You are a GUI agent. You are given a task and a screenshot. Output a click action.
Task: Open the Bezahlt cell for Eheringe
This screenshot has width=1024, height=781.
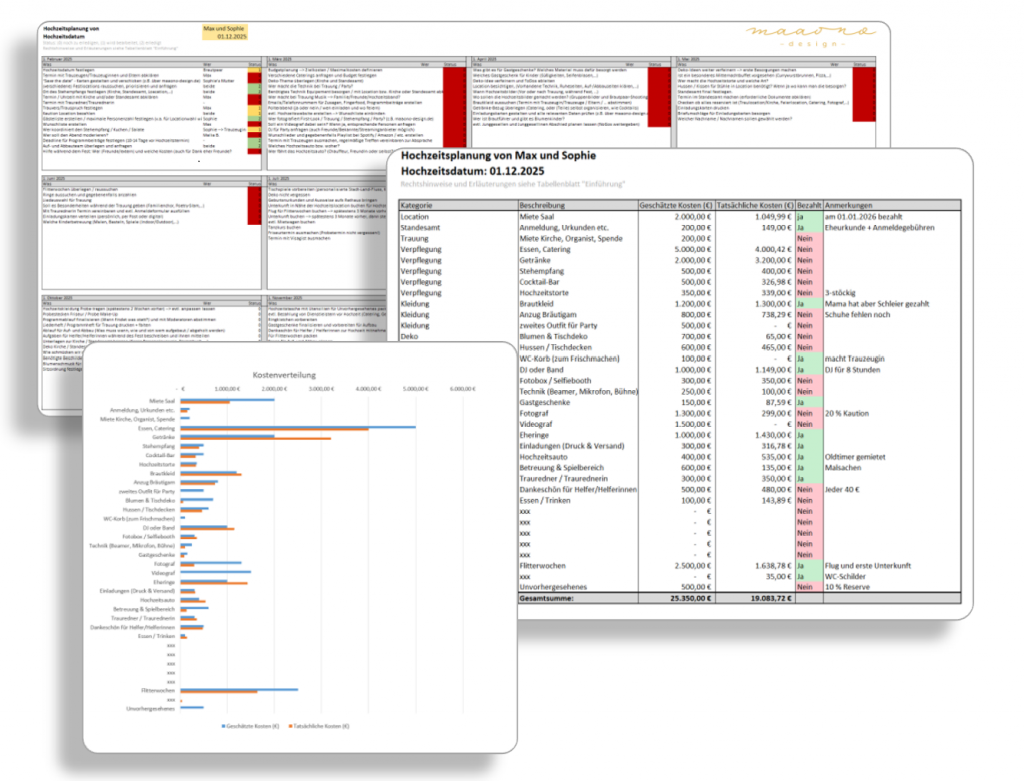(808, 434)
